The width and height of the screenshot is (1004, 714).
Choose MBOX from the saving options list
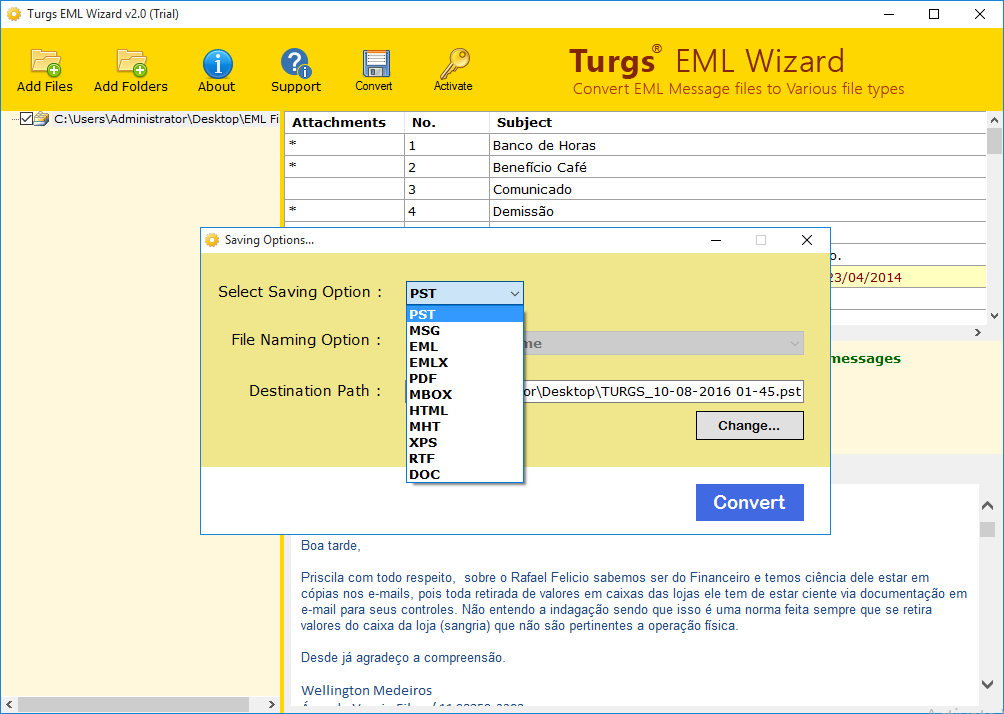465,394
